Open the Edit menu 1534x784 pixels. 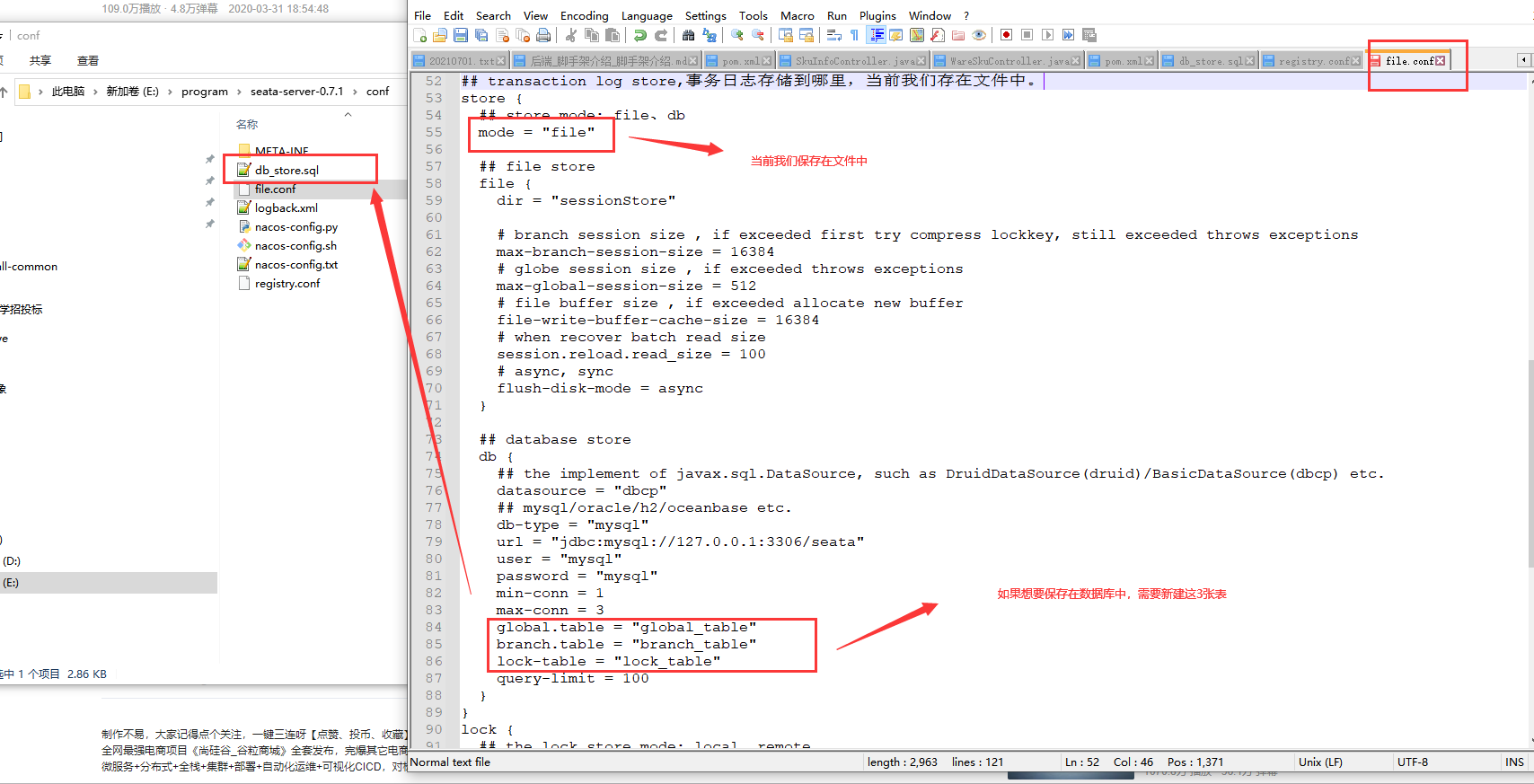click(x=454, y=15)
